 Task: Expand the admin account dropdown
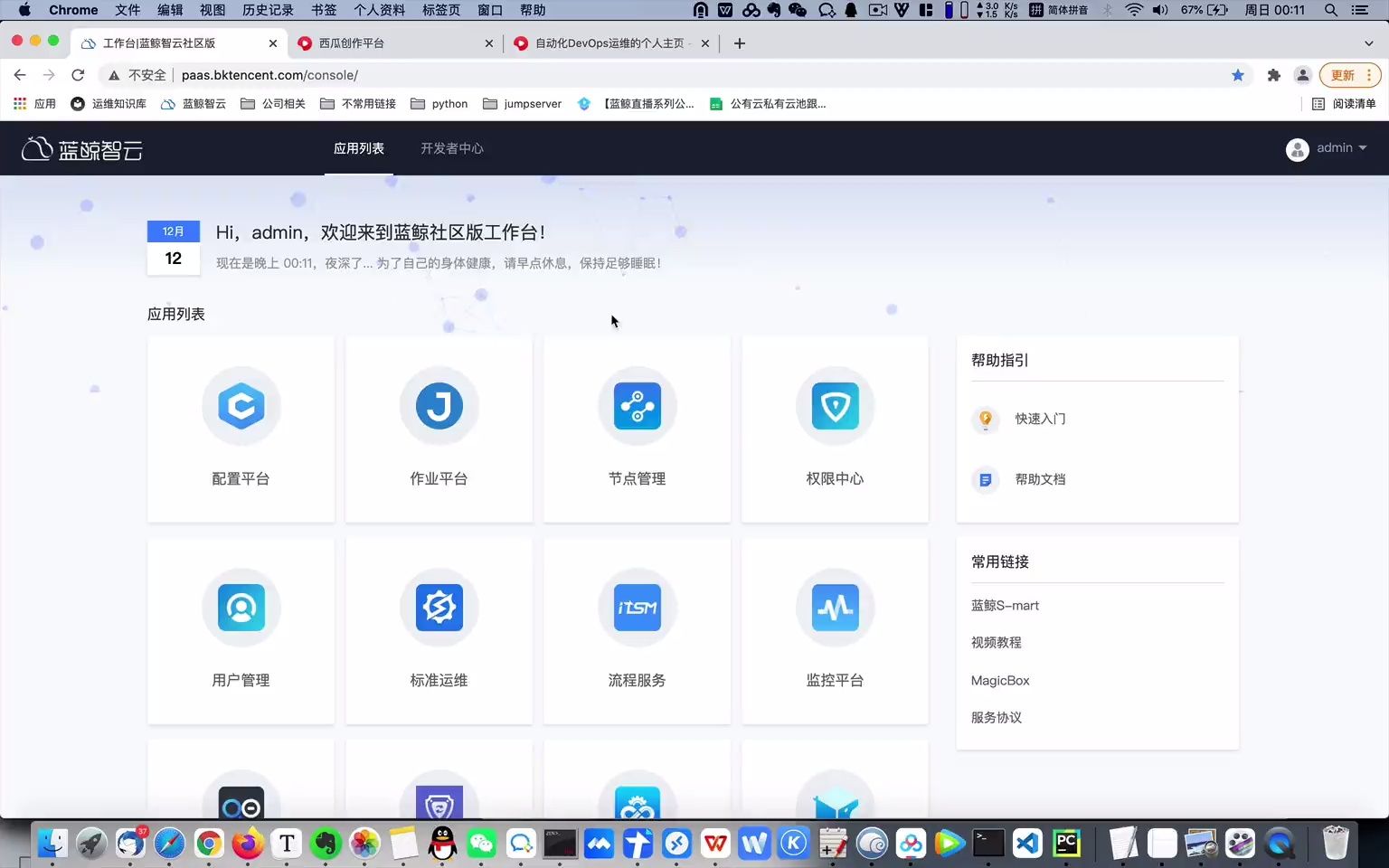tap(1363, 148)
